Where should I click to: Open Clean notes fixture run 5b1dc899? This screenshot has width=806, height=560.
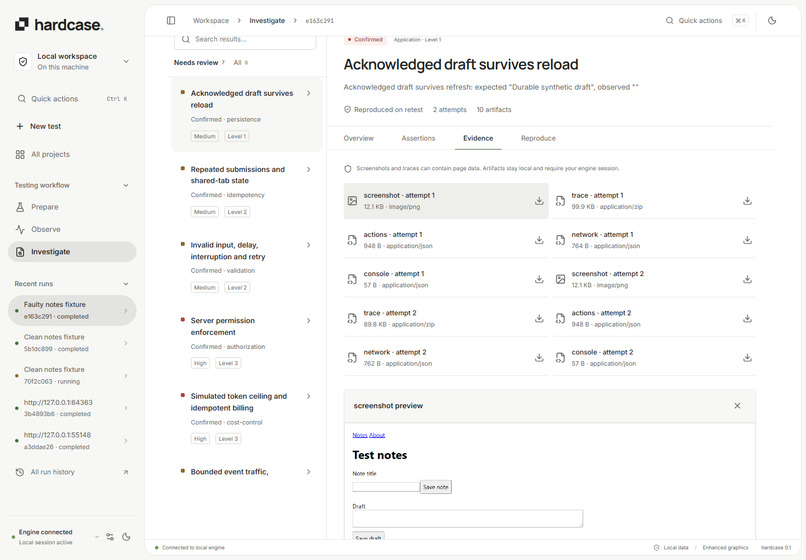(72, 343)
